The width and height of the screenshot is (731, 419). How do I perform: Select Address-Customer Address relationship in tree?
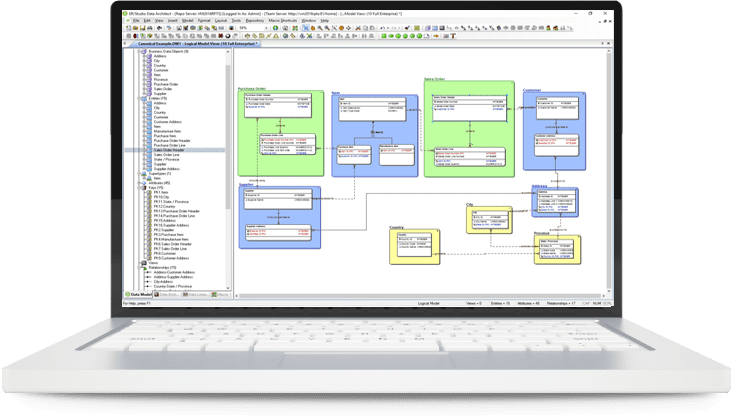click(x=174, y=272)
